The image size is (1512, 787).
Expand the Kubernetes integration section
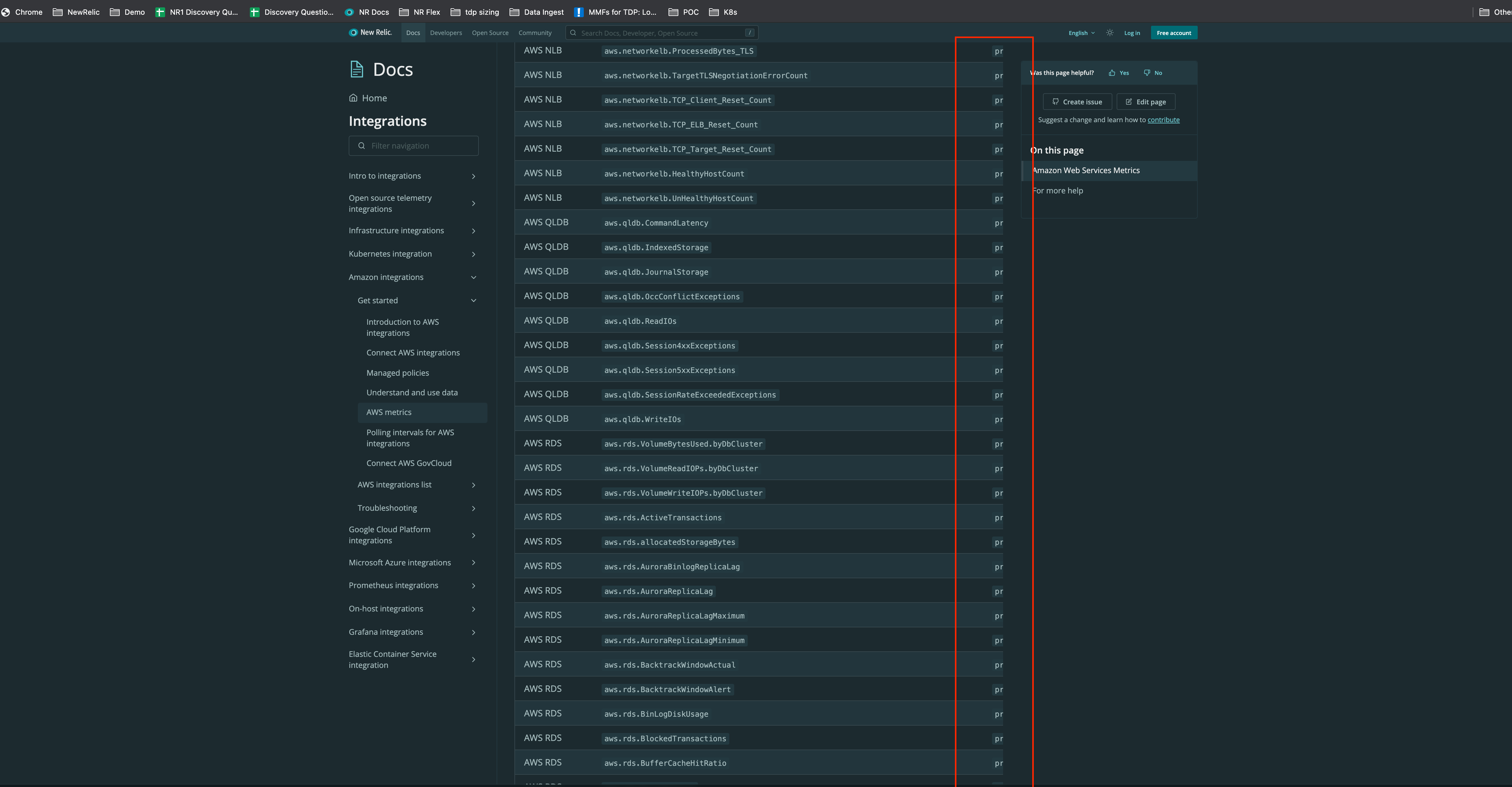[x=474, y=254]
